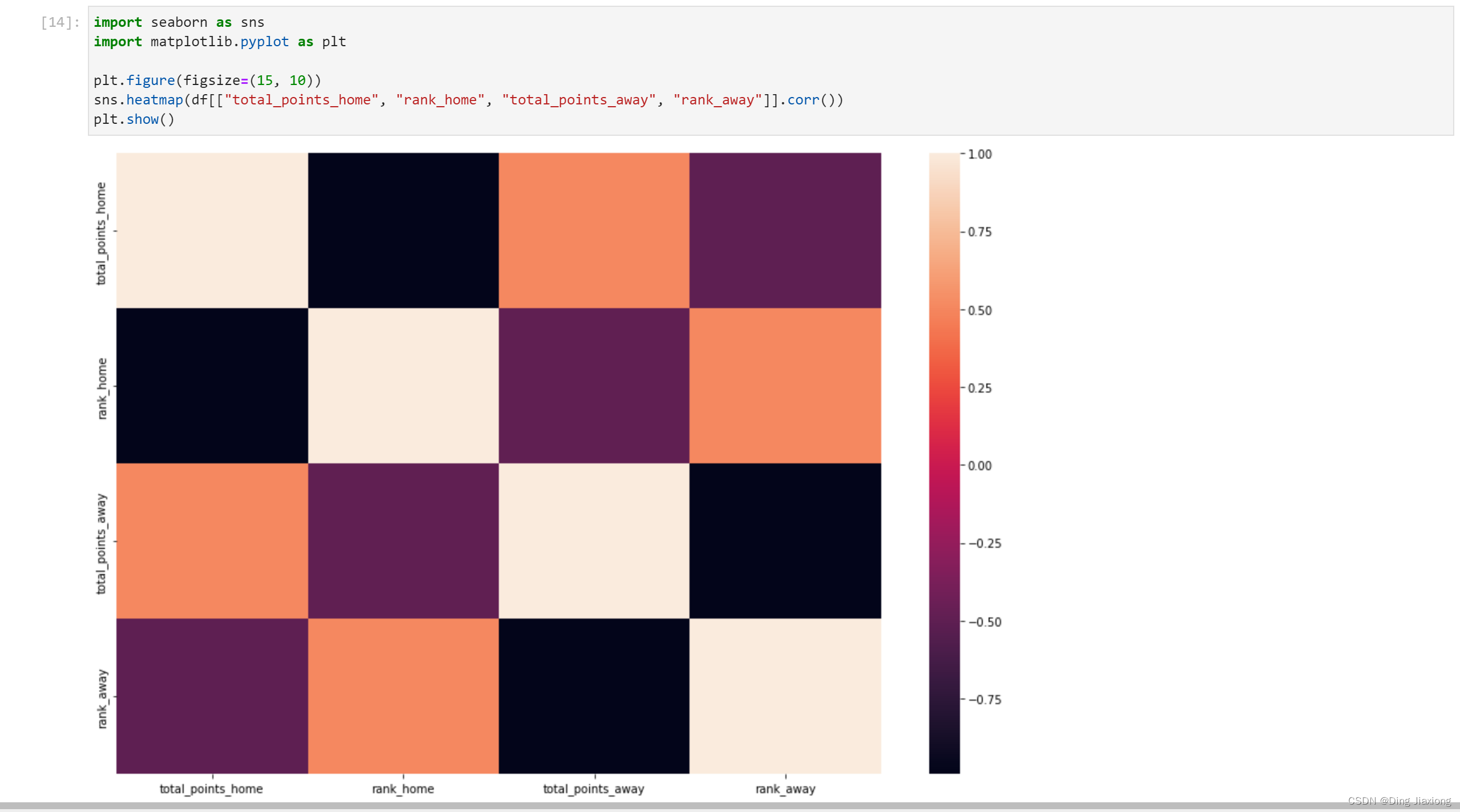The width and height of the screenshot is (1460, 812).
Task: Click the orange cell at total_points_home row, total_points_away column
Action: coord(594,231)
